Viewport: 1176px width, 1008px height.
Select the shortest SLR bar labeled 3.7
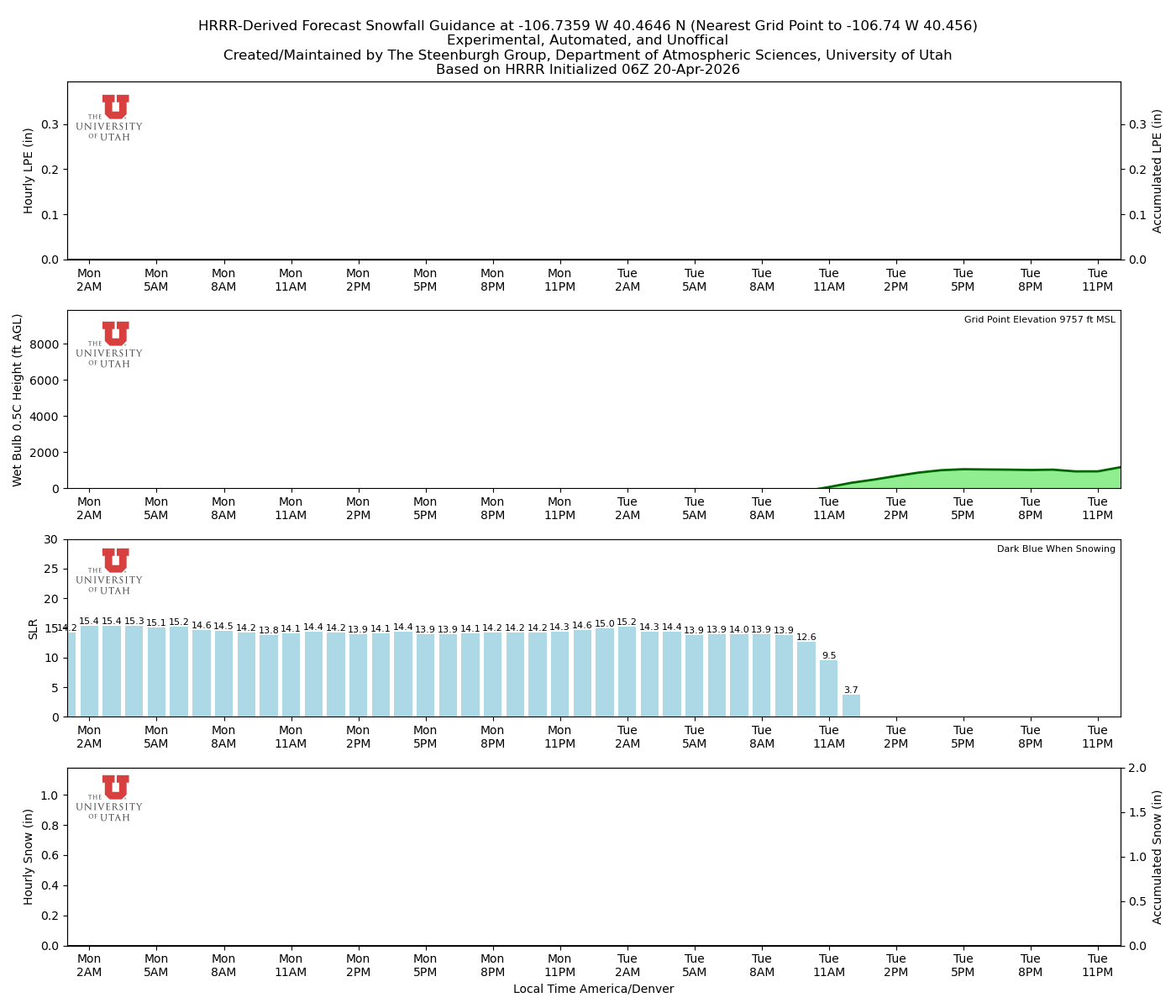(x=851, y=706)
